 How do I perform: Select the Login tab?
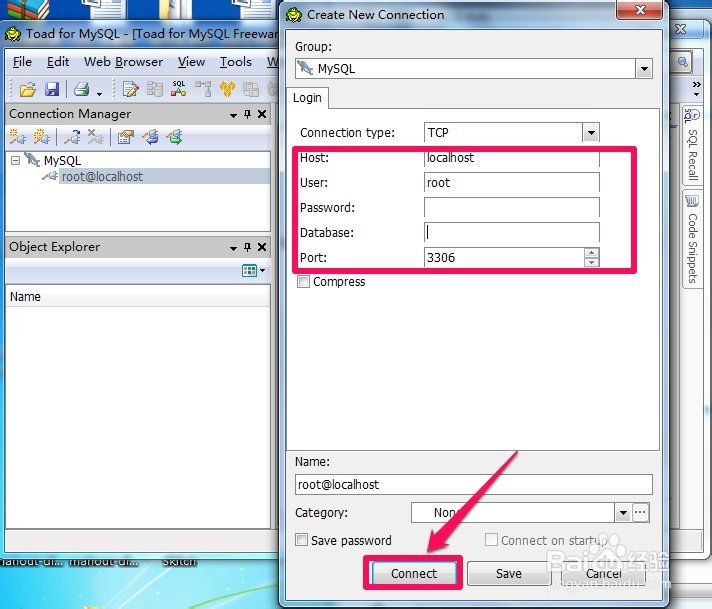[x=307, y=98]
